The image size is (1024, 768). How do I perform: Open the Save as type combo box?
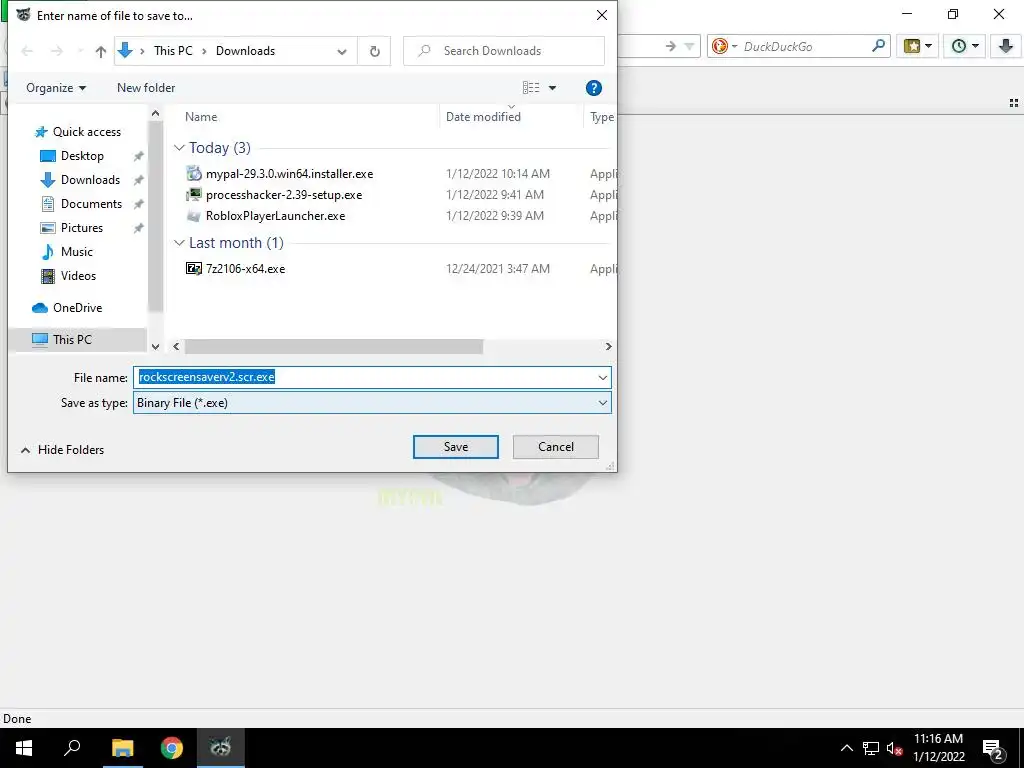coord(372,403)
